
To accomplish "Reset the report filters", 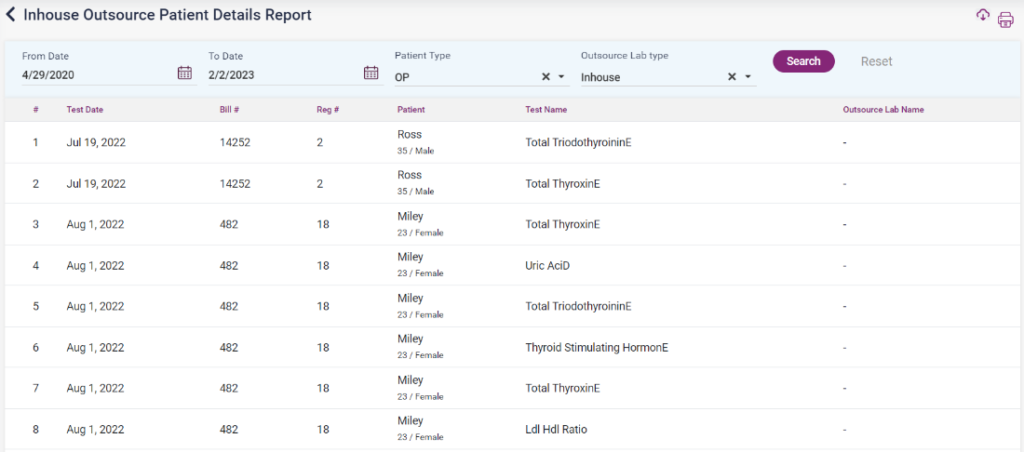I will 876,61.
